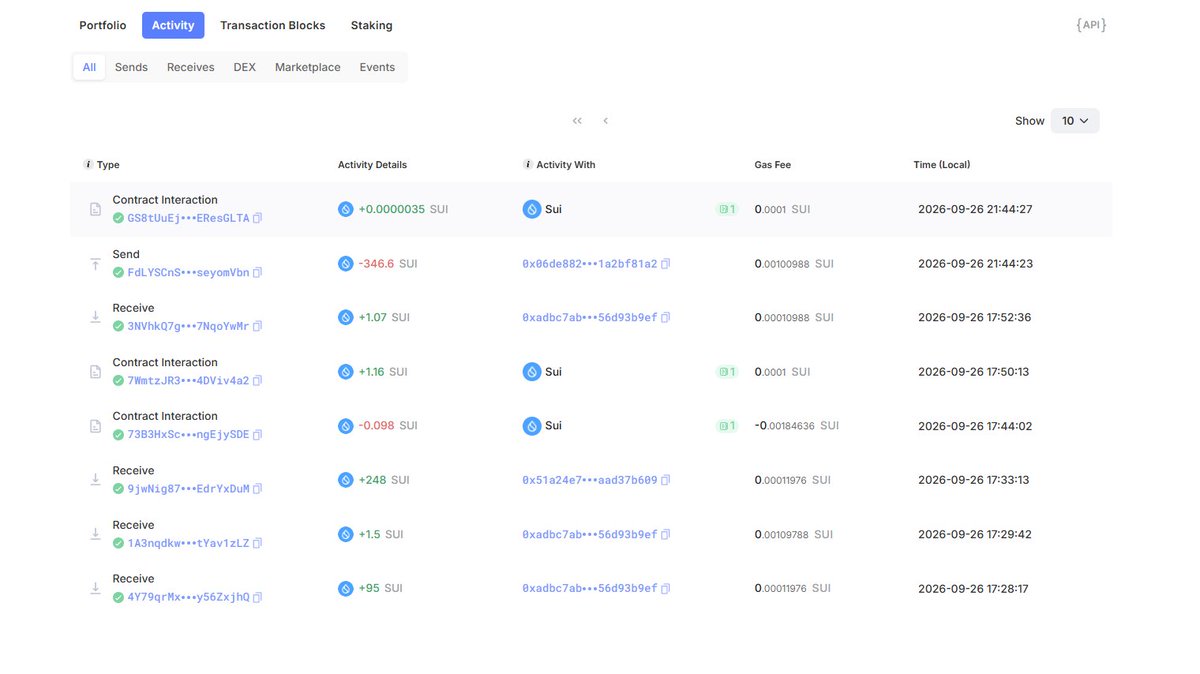Copy address in the 17:52:36 Receive row
Image resolution: width=1200 pixels, height=674 pixels.
pyautogui.click(x=666, y=318)
